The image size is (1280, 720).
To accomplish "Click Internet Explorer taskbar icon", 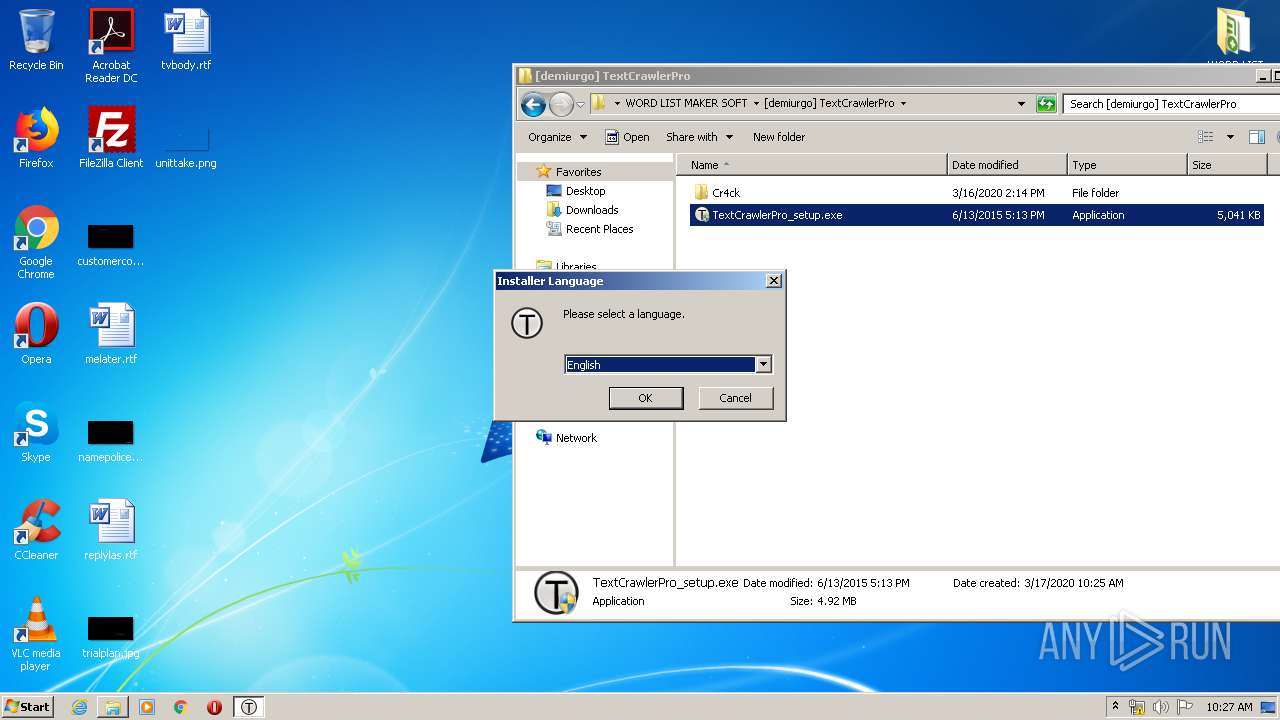I will click(79, 707).
